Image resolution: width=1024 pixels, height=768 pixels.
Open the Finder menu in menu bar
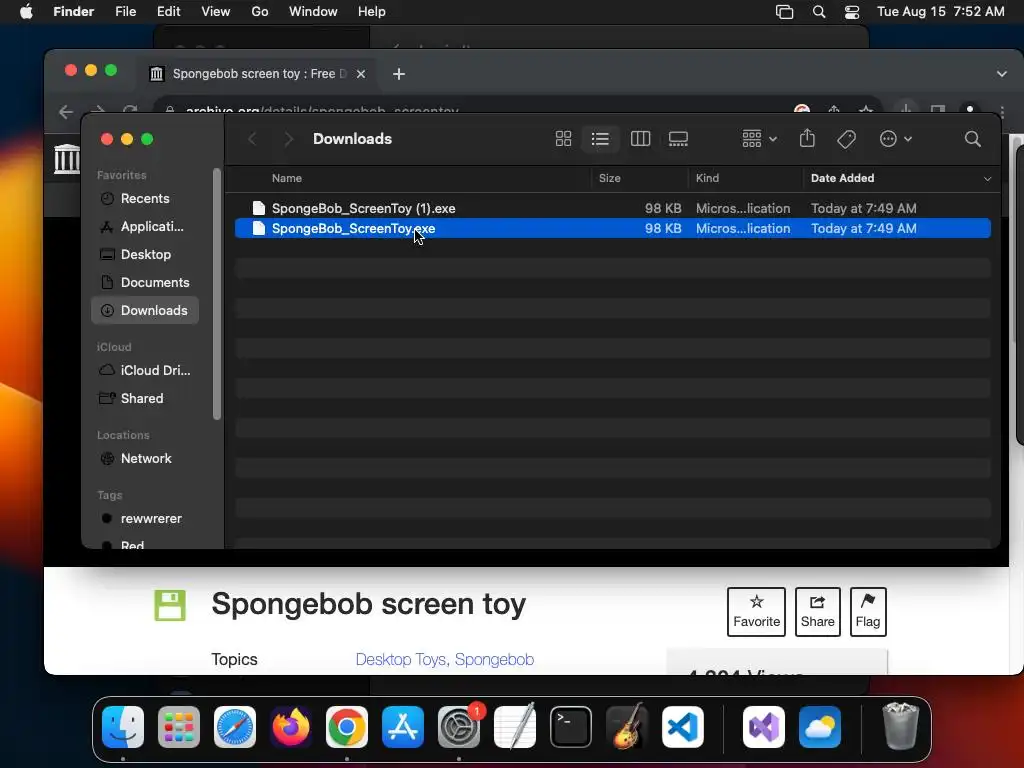click(73, 12)
